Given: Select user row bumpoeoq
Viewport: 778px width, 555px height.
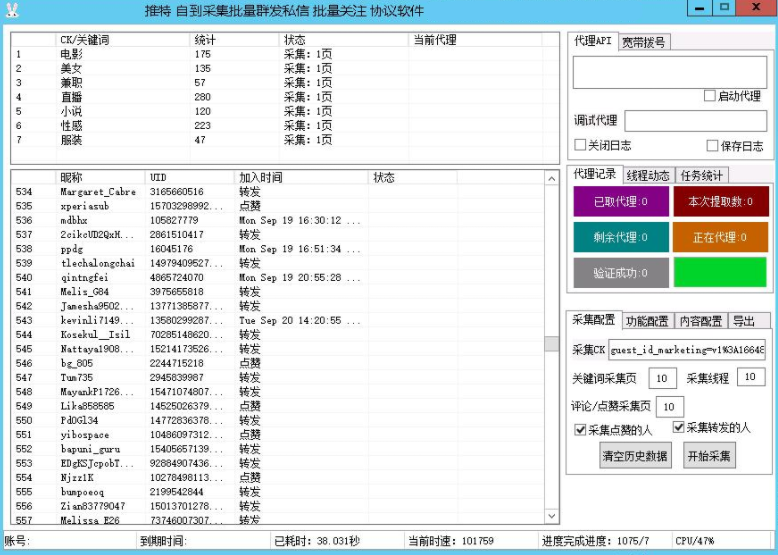Looking at the screenshot, I should (278, 492).
